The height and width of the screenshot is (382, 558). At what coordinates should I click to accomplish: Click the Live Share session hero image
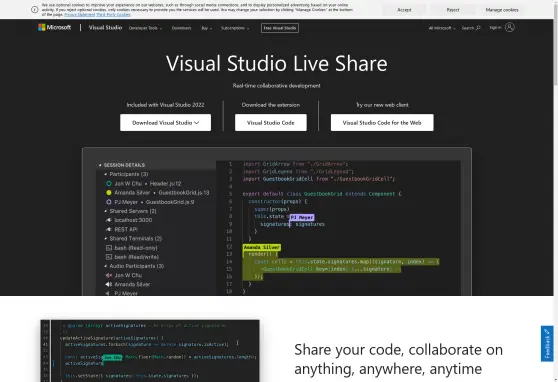click(277, 221)
